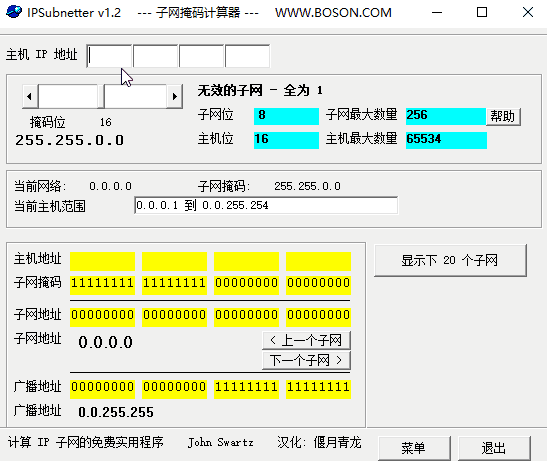Click the 显示下 20 个子网 button

pyautogui.click(x=450, y=260)
